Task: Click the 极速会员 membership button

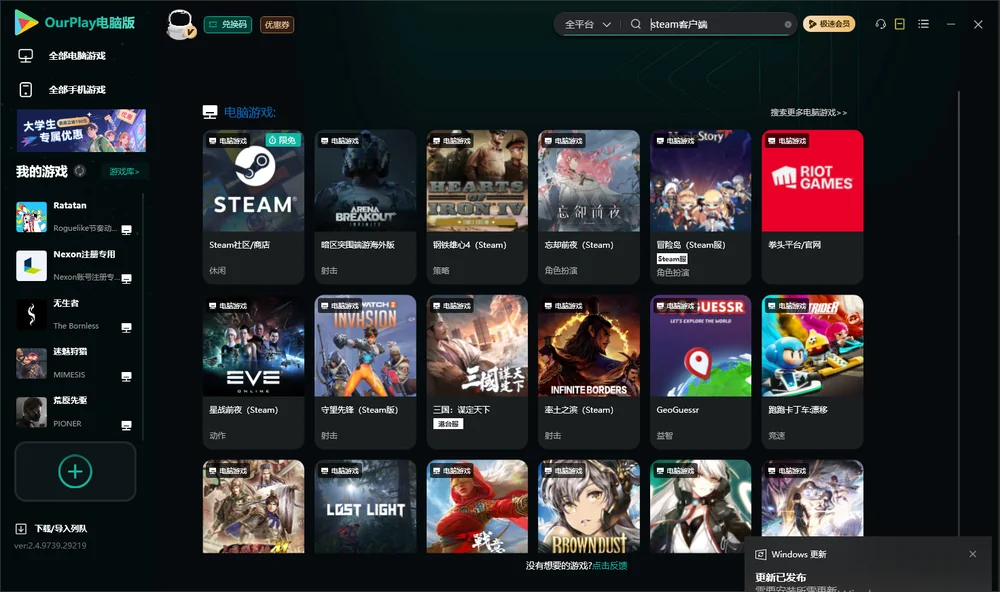Action: click(x=829, y=24)
